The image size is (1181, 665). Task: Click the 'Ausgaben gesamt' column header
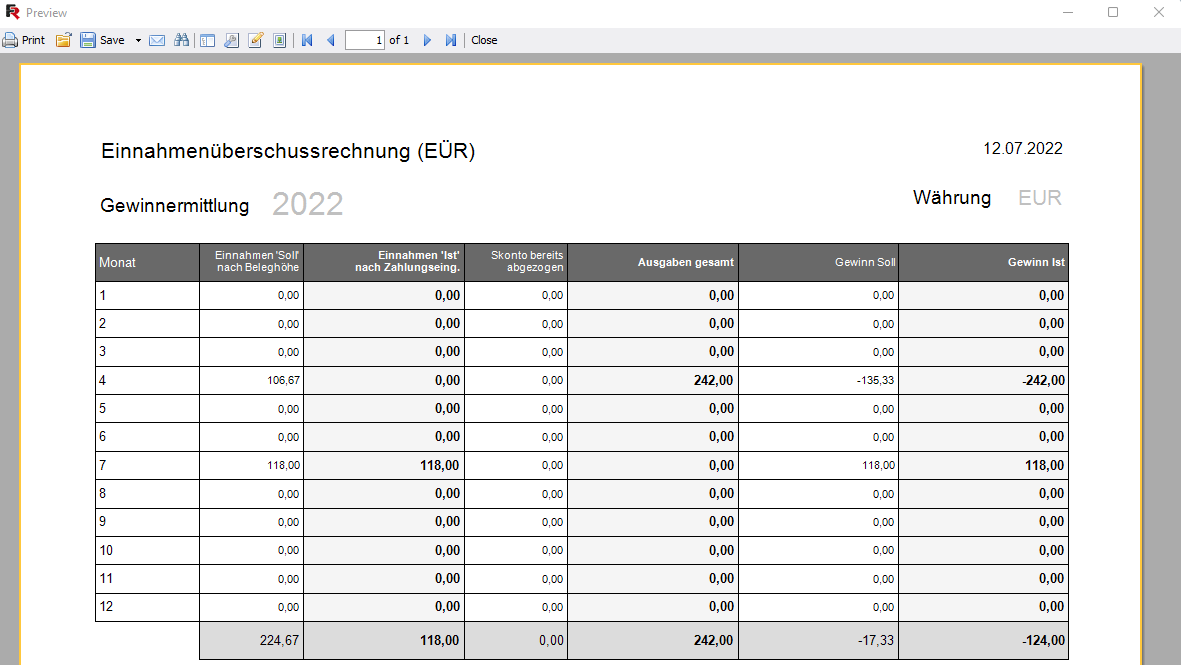653,262
